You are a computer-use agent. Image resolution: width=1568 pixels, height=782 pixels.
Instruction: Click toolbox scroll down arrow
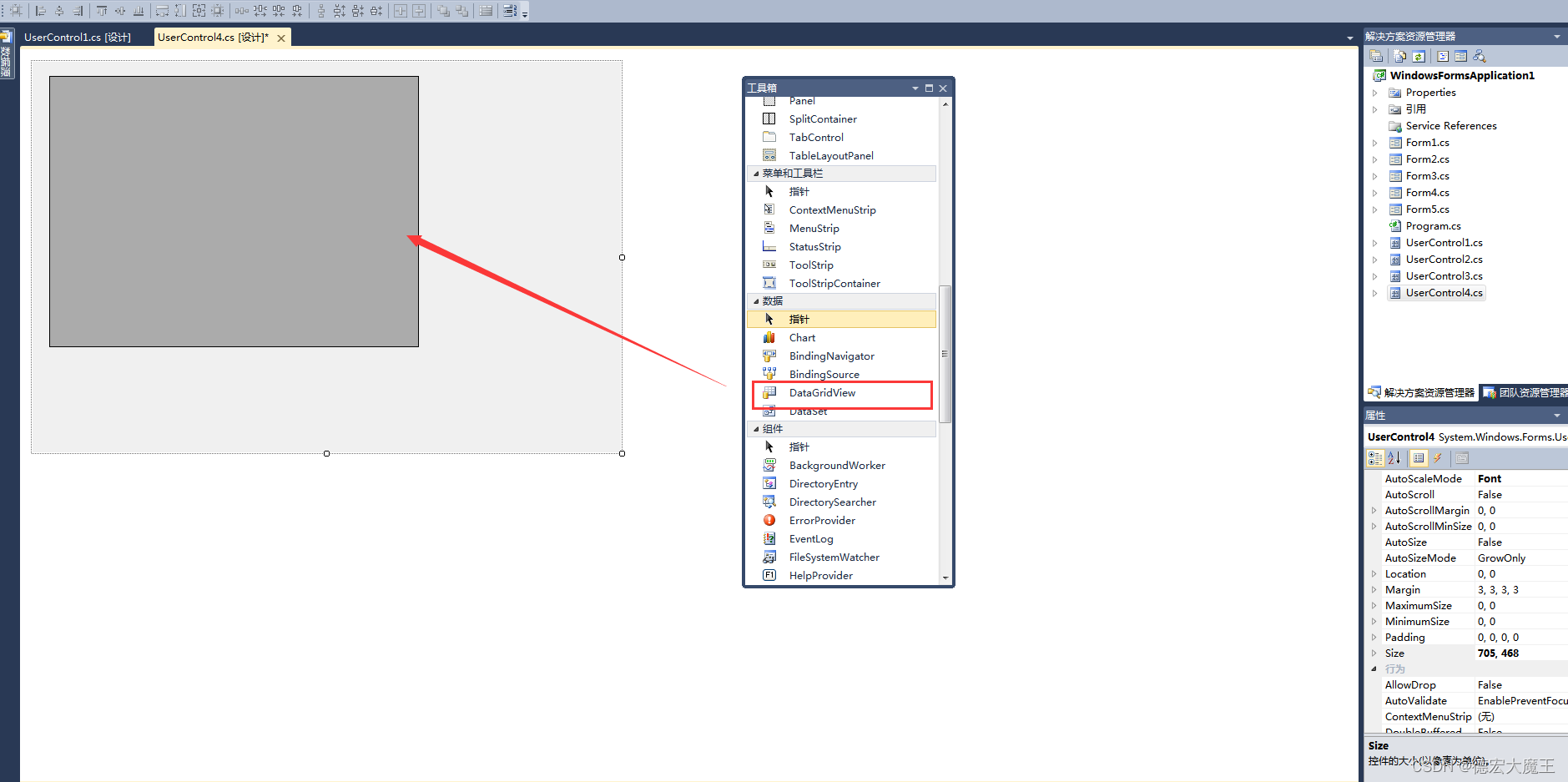coord(945,578)
